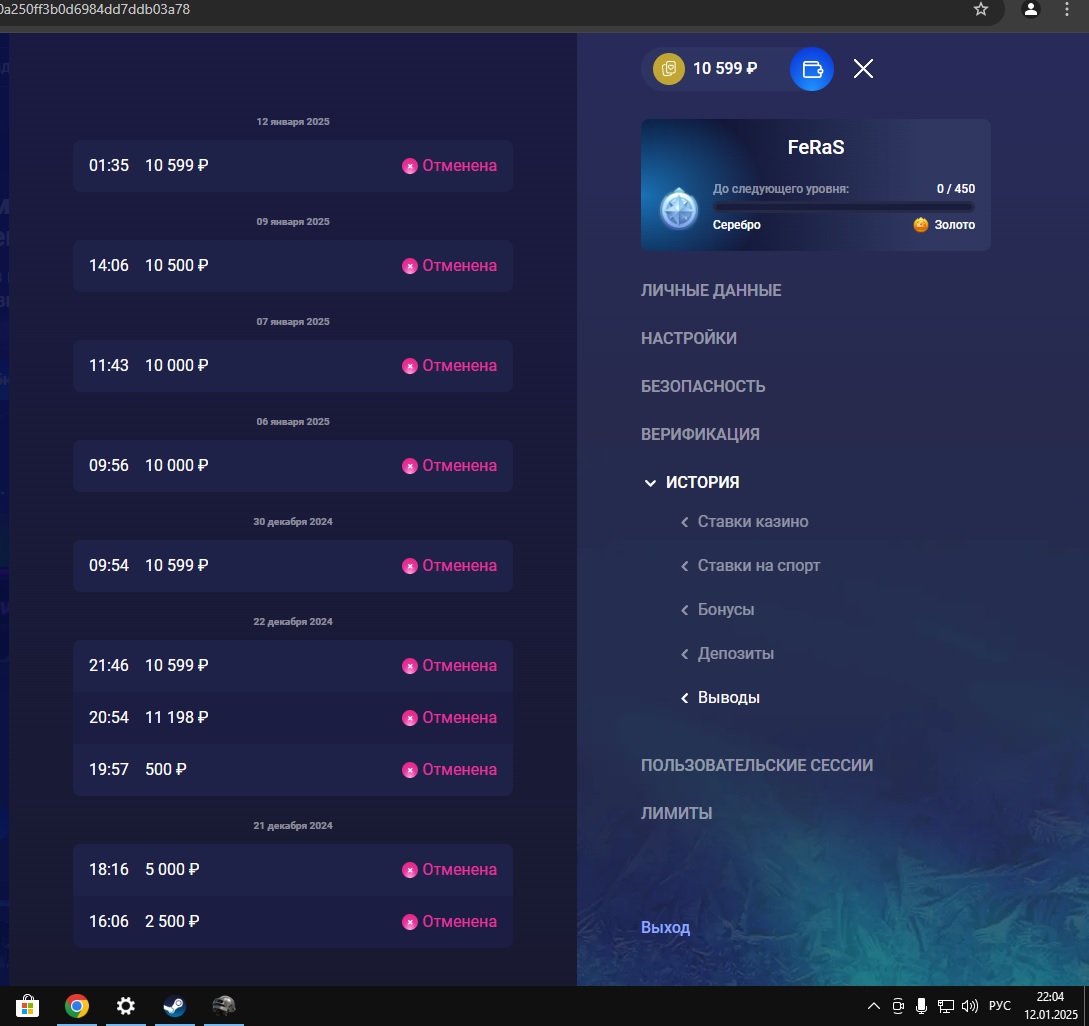Viewport: 1089px width, 1026px height.
Task: Collapse the ИСТОРИЯ section chevron
Action: click(x=650, y=483)
